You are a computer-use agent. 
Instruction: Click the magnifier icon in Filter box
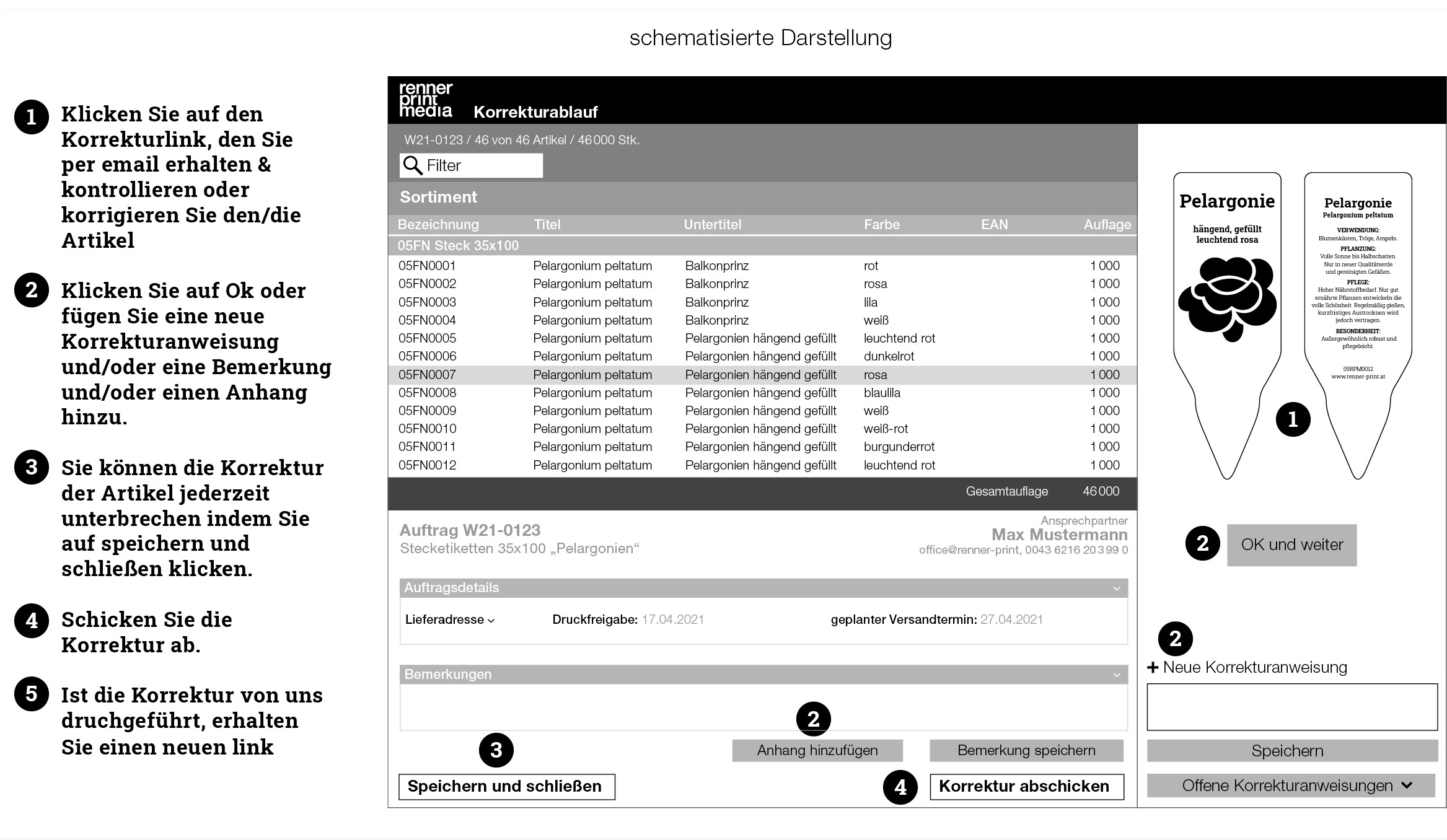tap(413, 165)
